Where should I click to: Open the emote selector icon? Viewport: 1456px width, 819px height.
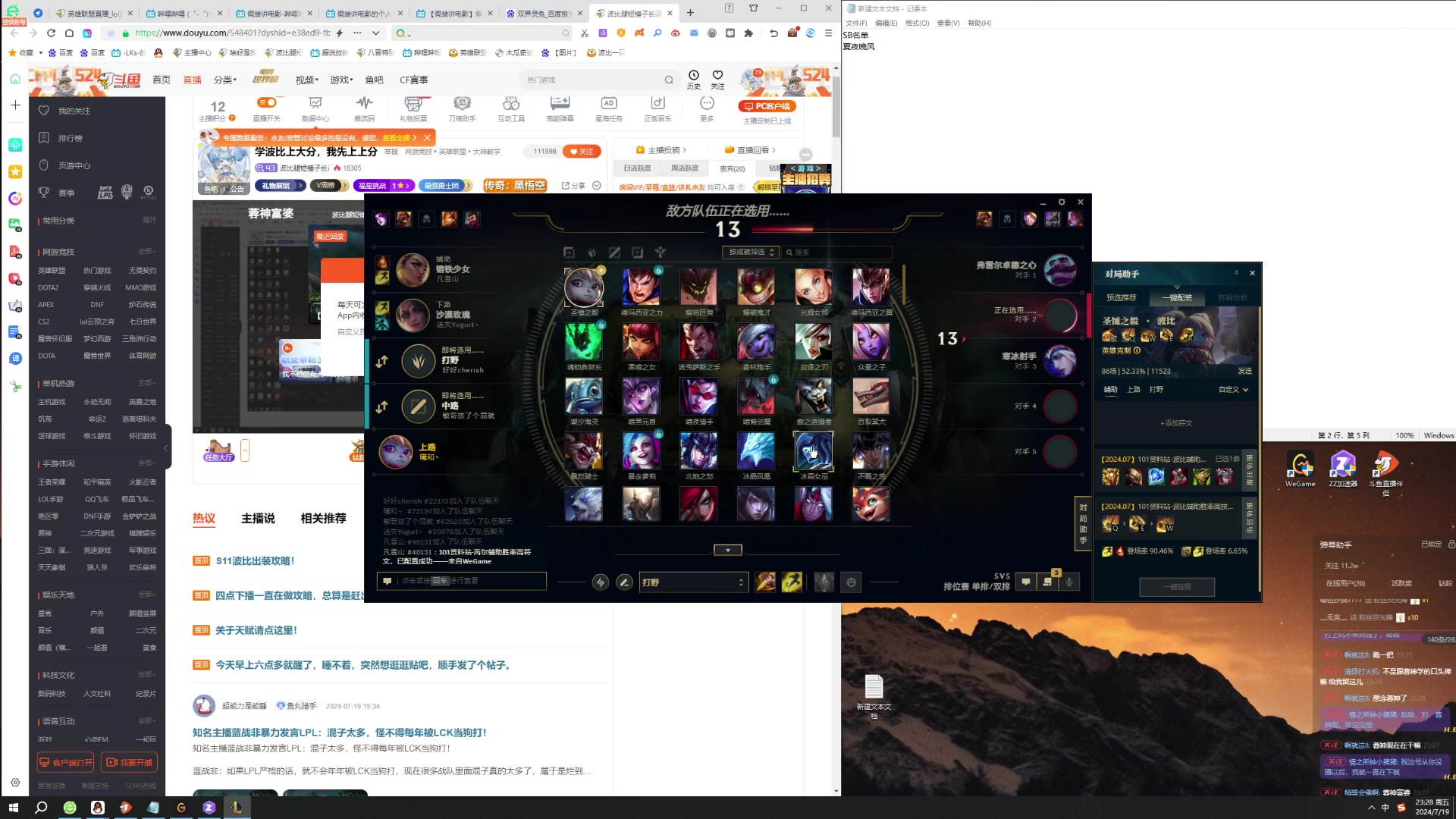(852, 582)
